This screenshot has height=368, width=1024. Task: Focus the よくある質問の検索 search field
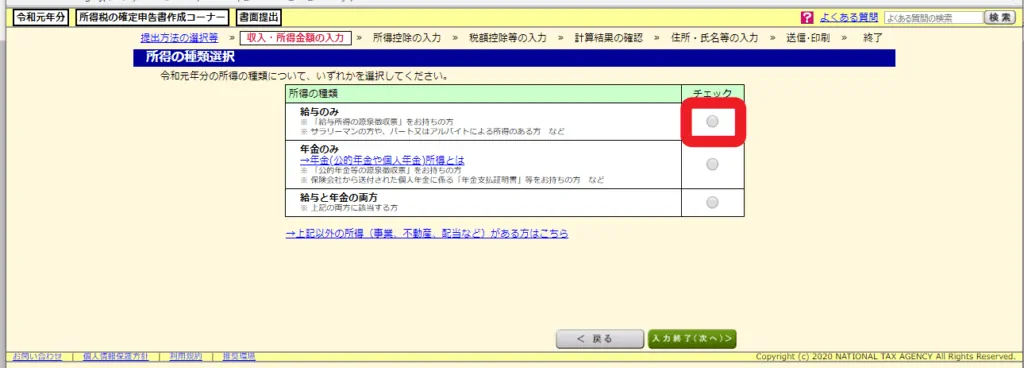coord(933,18)
